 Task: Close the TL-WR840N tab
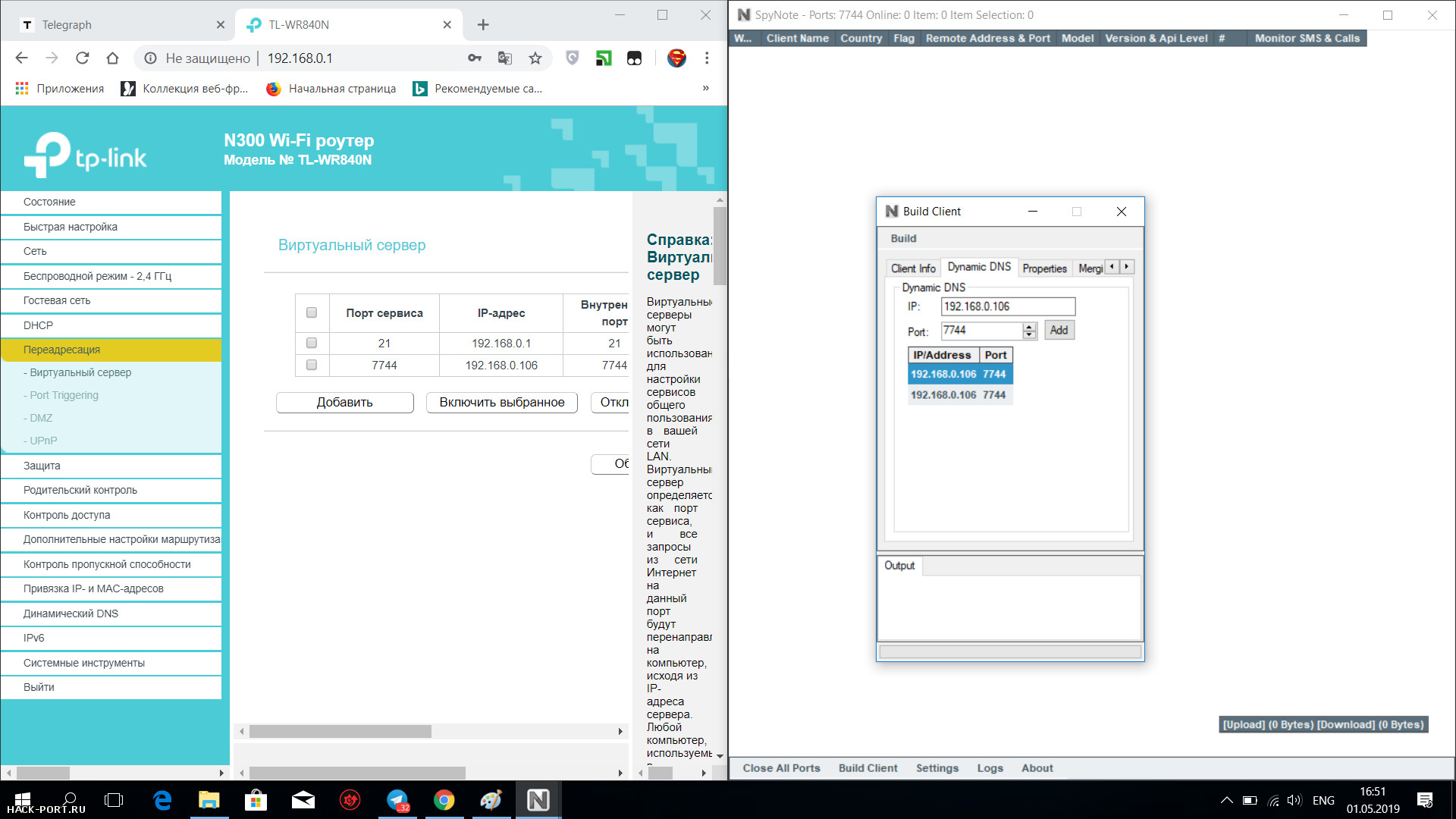point(447,25)
